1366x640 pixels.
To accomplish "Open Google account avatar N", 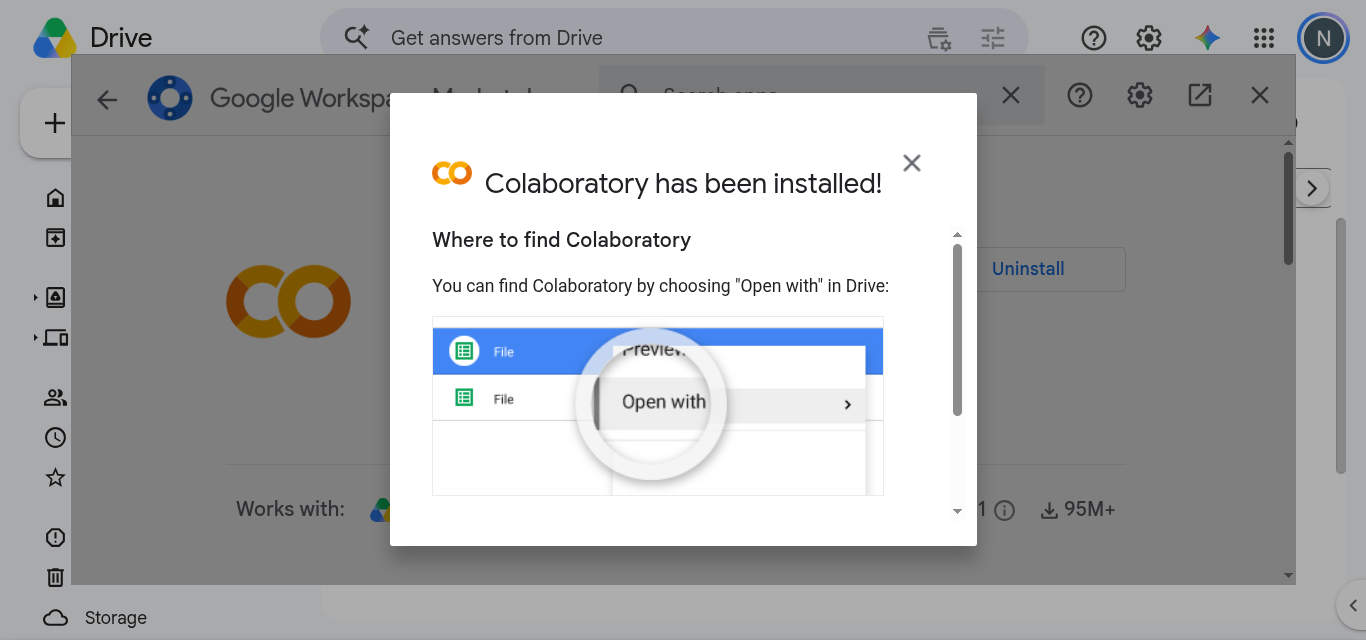I will [x=1323, y=38].
